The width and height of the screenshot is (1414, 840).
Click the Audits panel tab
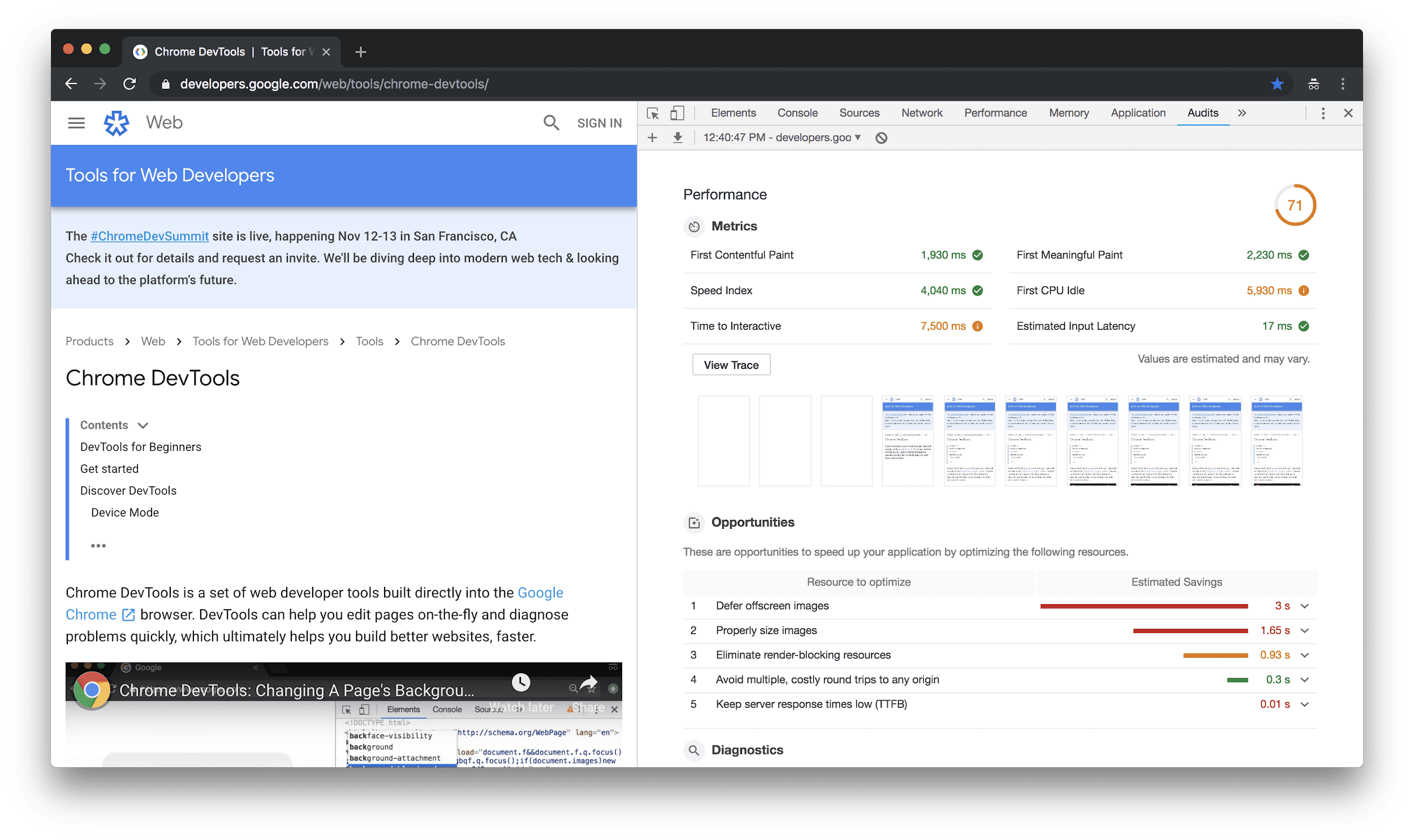1202,112
